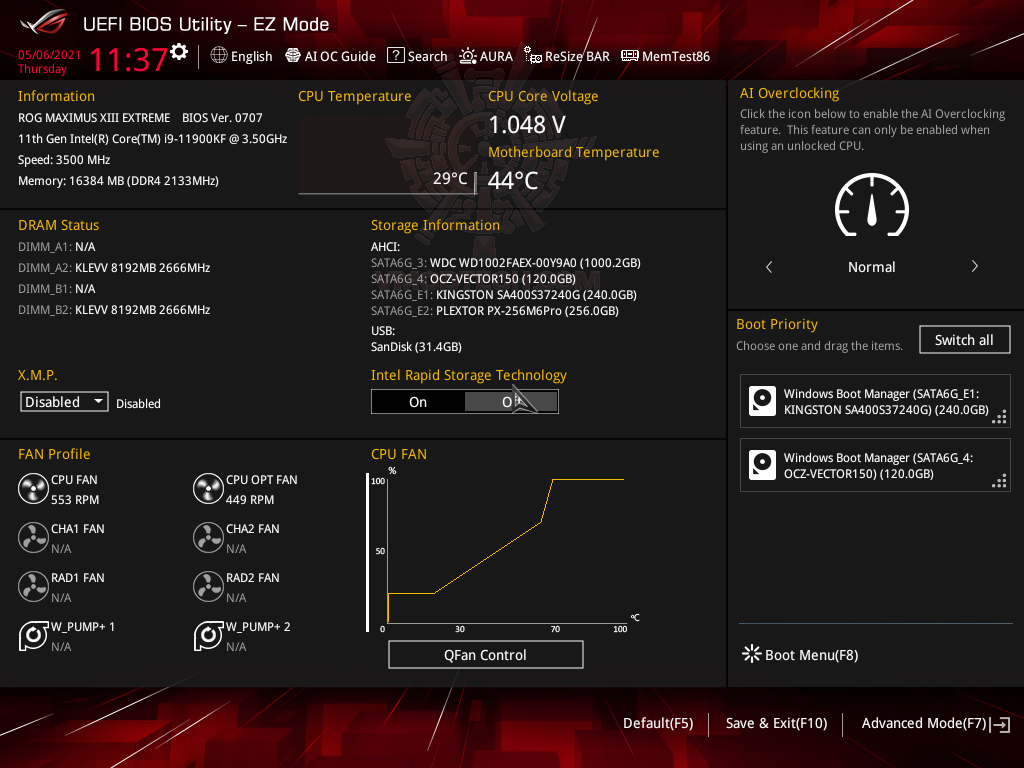The image size is (1024, 768).
Task: Click SanDisk (31.4GB) USB entry
Action: point(416,347)
